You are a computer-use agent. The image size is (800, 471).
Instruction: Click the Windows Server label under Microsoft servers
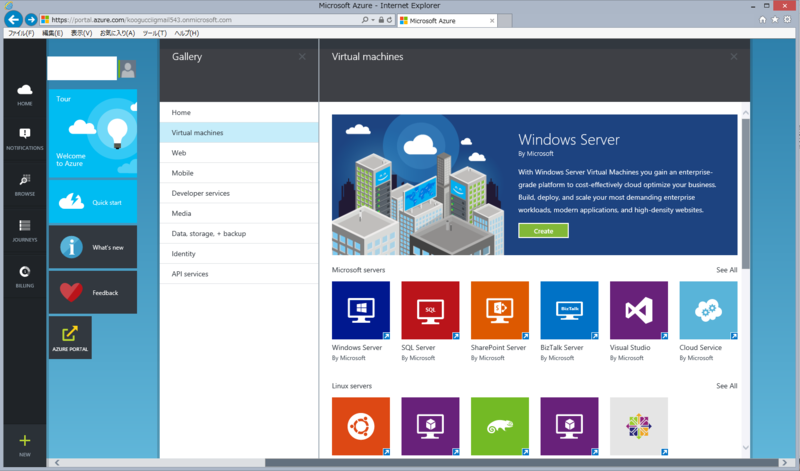(x=357, y=348)
